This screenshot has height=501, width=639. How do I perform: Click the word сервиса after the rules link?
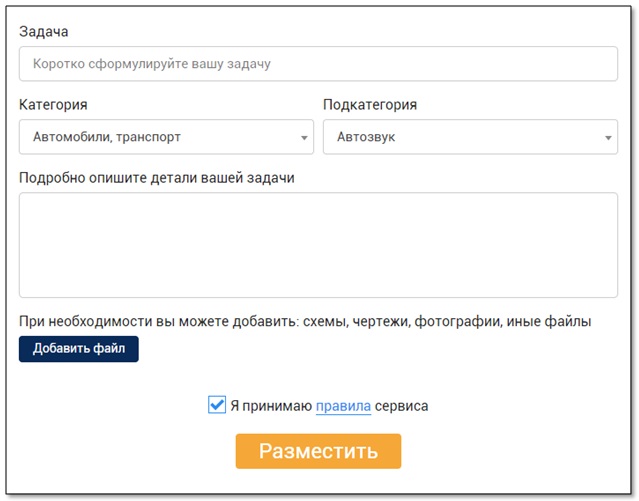coord(402,406)
